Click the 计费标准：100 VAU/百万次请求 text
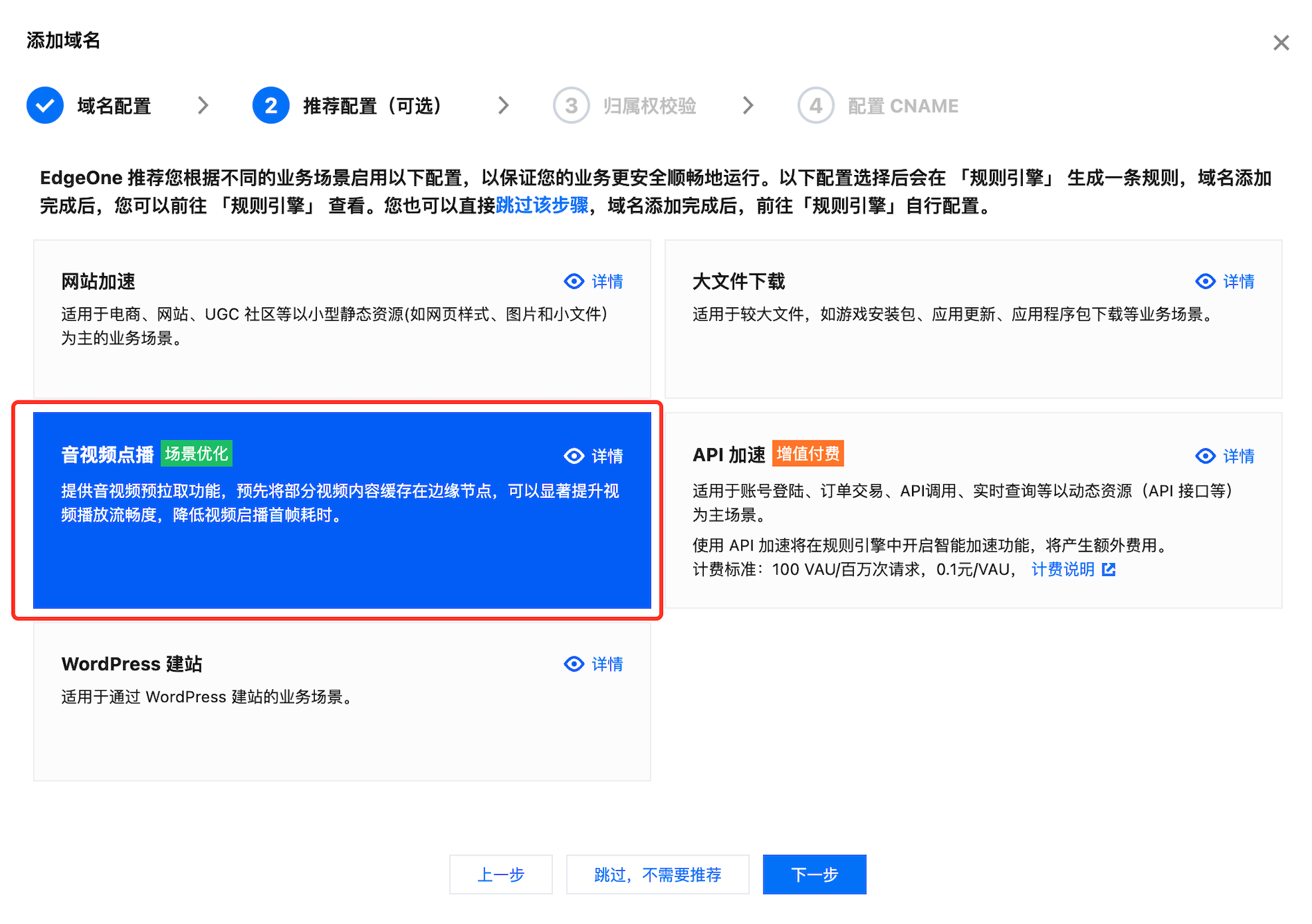This screenshot has height=924, width=1312. 855,569
